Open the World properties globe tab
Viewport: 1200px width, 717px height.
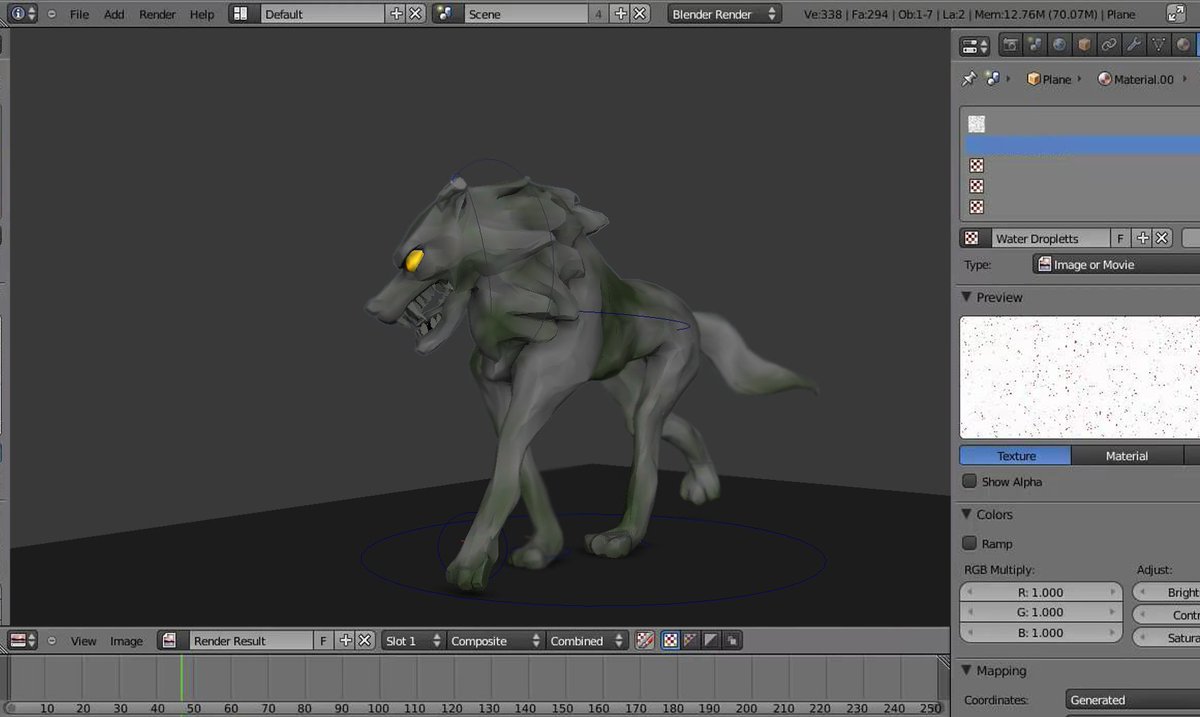tap(1059, 45)
